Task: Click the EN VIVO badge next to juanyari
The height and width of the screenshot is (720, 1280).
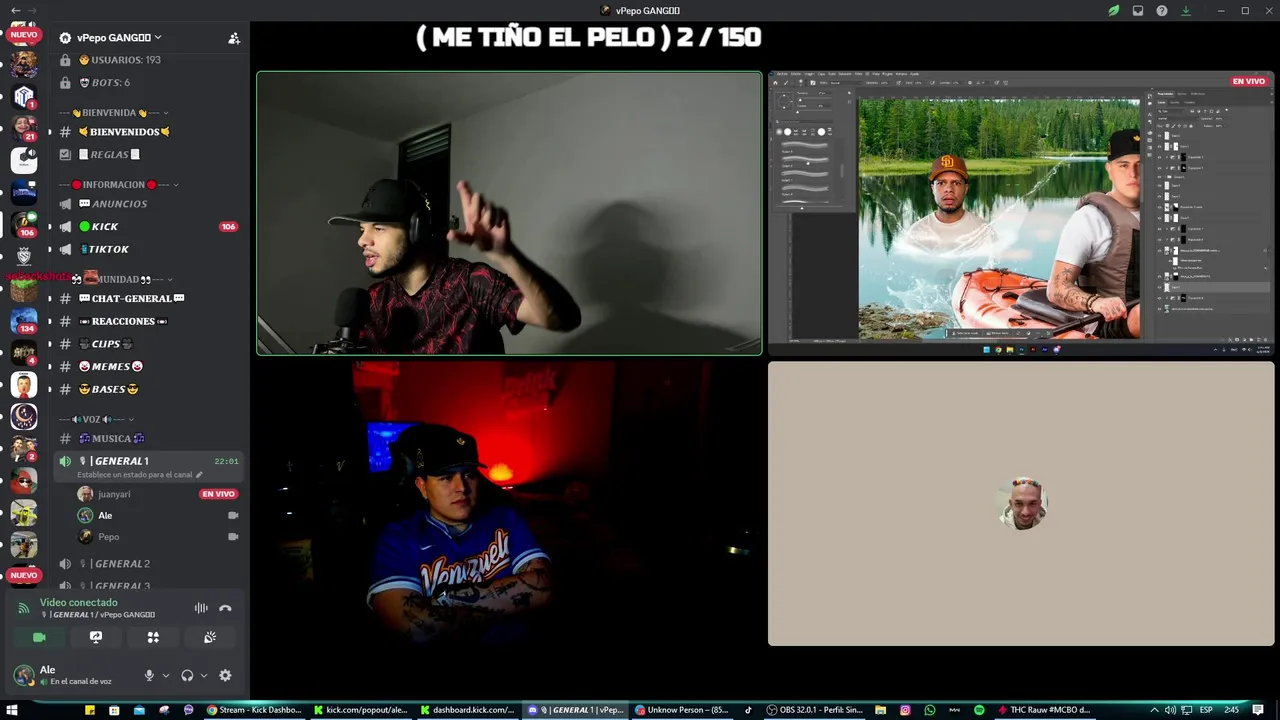Action: click(x=218, y=494)
